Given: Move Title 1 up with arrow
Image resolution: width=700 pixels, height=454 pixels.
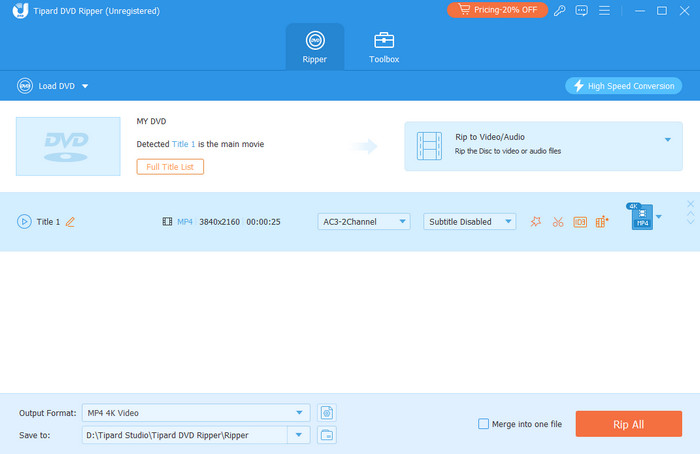Looking at the screenshot, I should 690,214.
